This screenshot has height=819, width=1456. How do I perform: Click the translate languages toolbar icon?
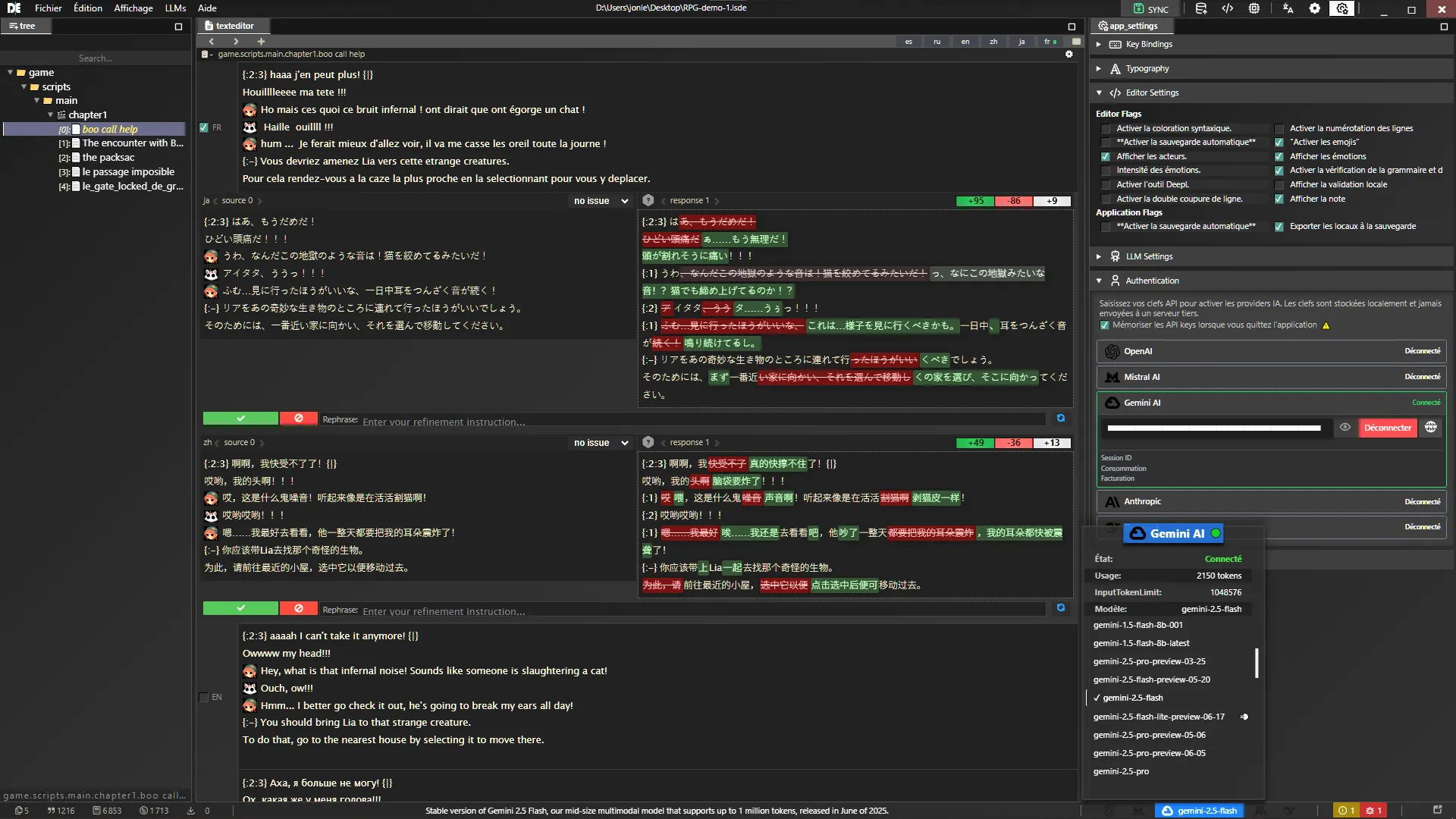click(1288, 9)
